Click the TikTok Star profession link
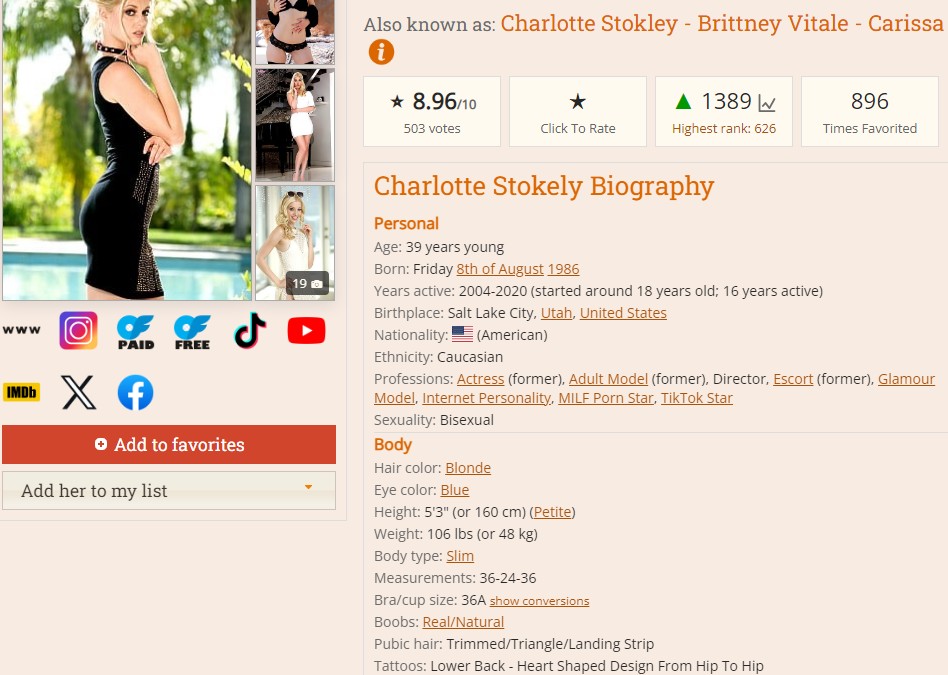The image size is (948, 675). tap(696, 398)
